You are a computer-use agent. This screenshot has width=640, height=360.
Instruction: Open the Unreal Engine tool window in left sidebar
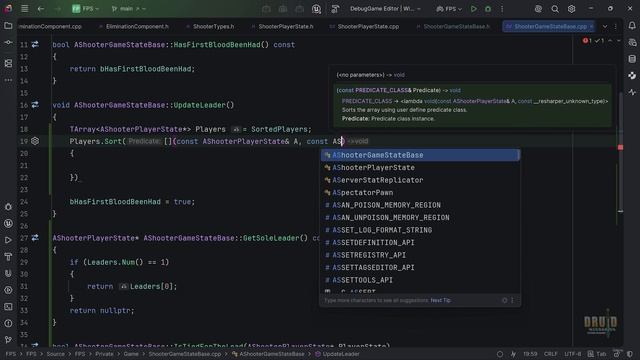click(x=8, y=224)
